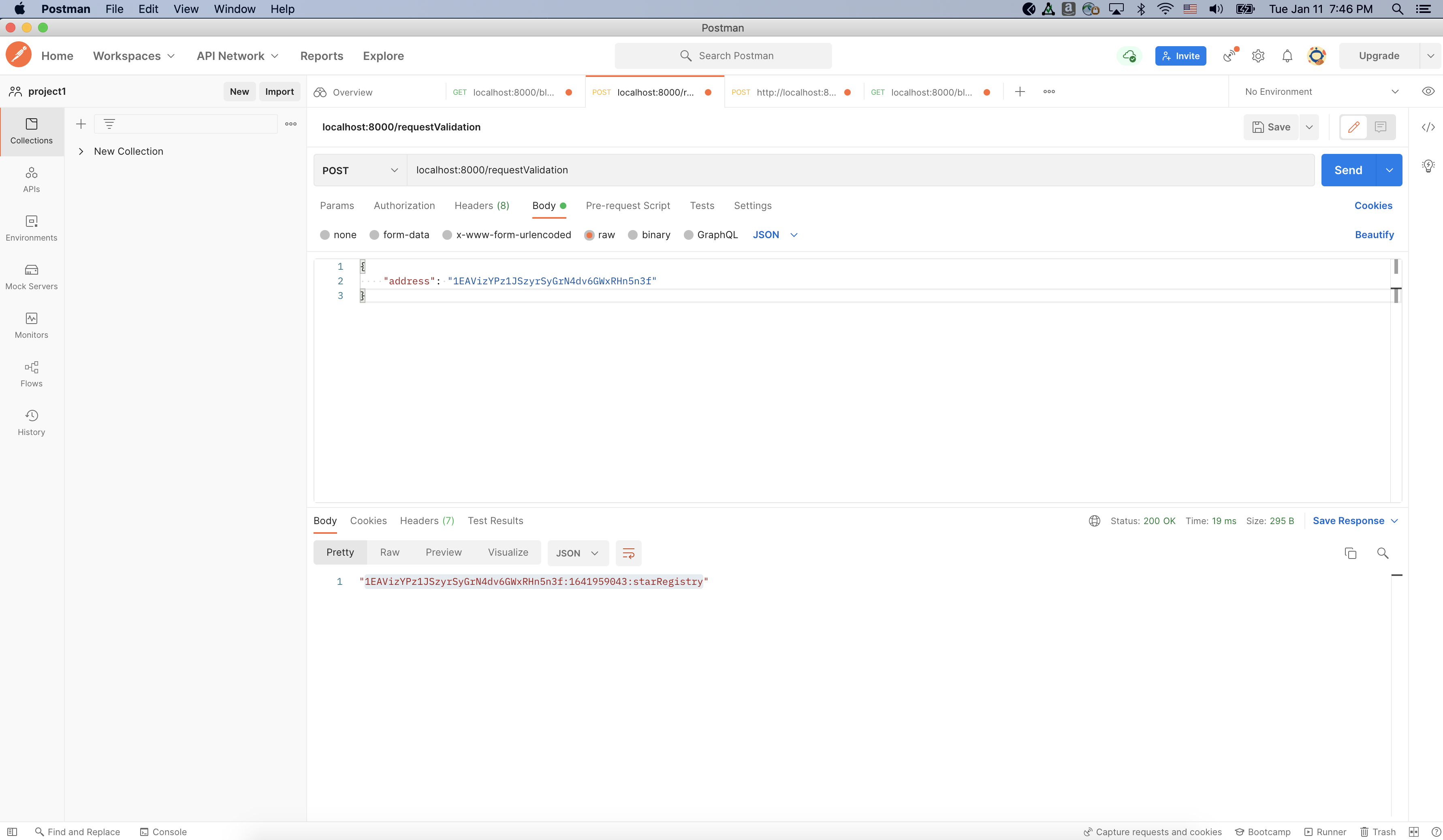The height and width of the screenshot is (840, 1443).
Task: Click the Beautify link
Action: pos(1374,235)
